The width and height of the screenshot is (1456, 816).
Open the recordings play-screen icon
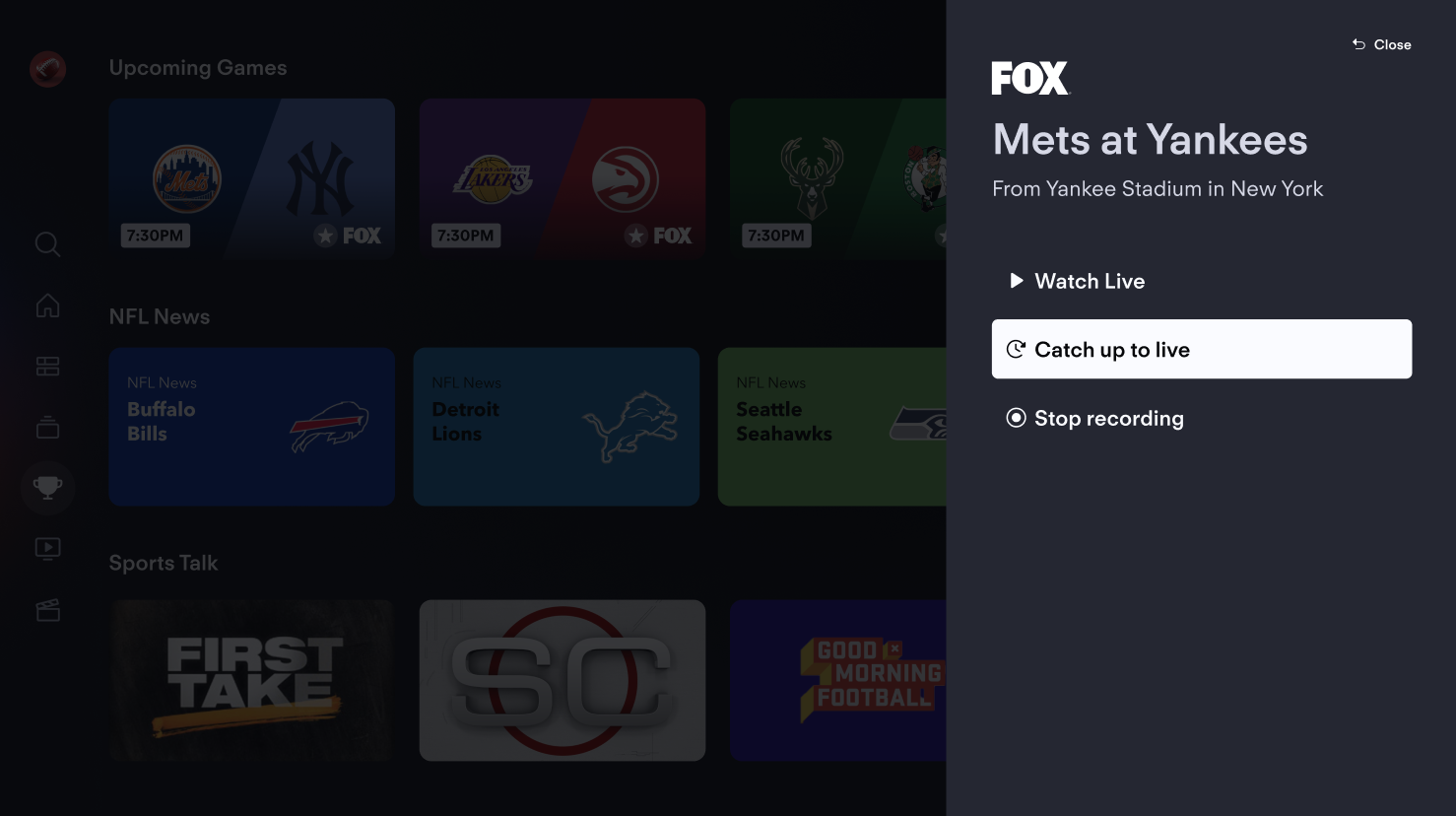coord(47,549)
